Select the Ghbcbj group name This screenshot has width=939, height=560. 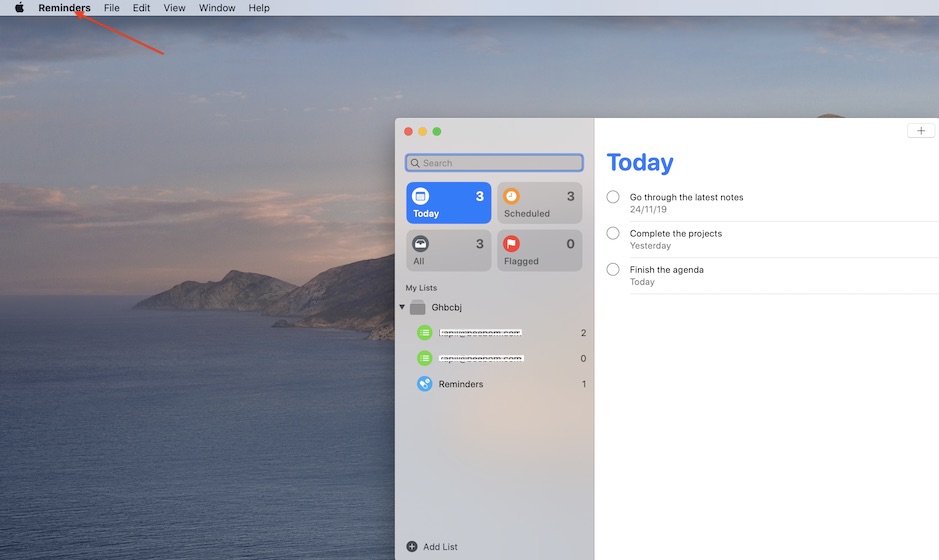[447, 307]
